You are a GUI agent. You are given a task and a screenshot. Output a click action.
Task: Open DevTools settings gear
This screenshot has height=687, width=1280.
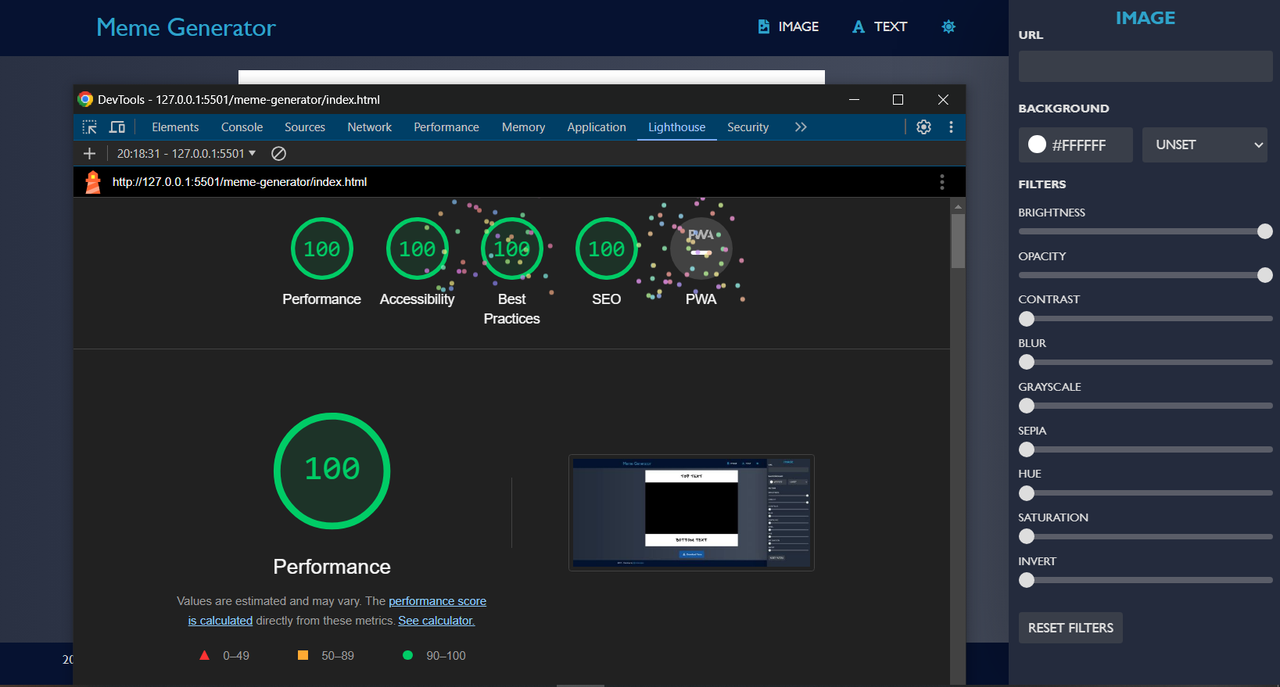[924, 127]
